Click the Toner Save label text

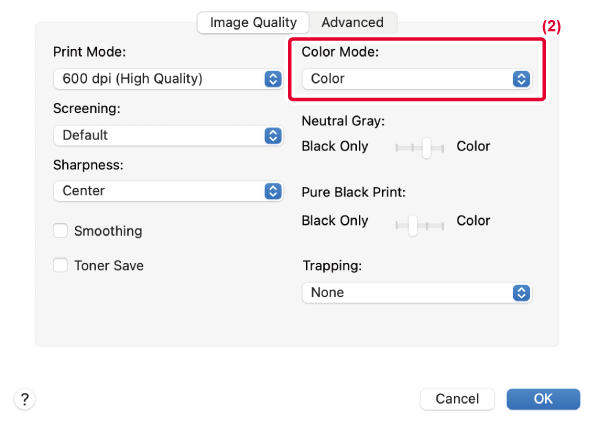coord(109,266)
